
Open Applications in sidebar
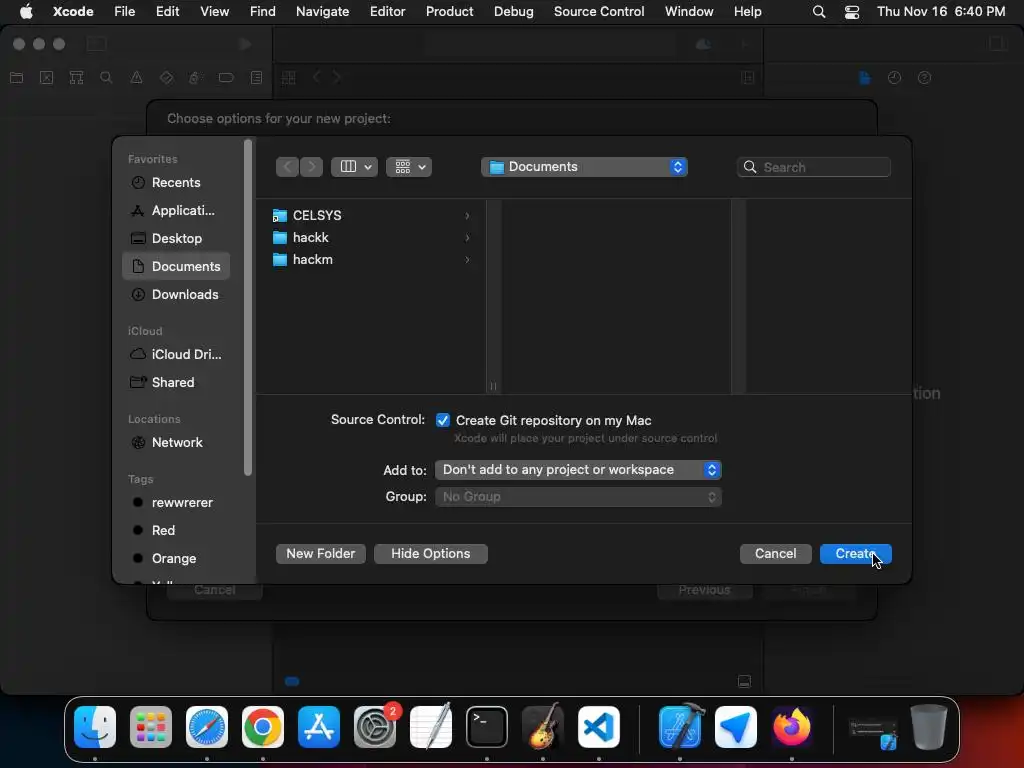(x=176, y=210)
